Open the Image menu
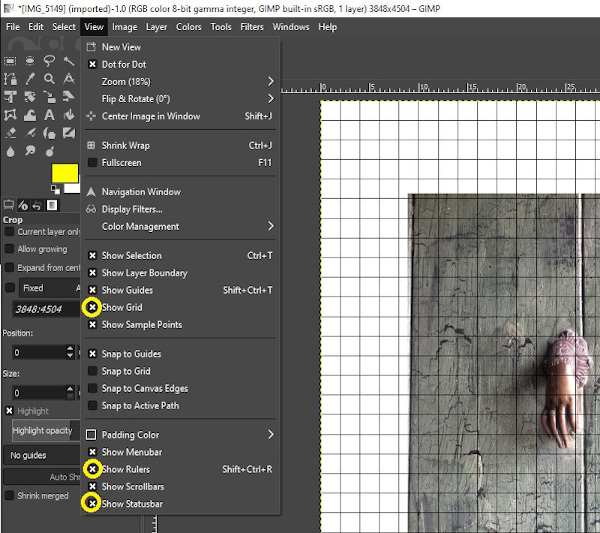 pos(124,27)
